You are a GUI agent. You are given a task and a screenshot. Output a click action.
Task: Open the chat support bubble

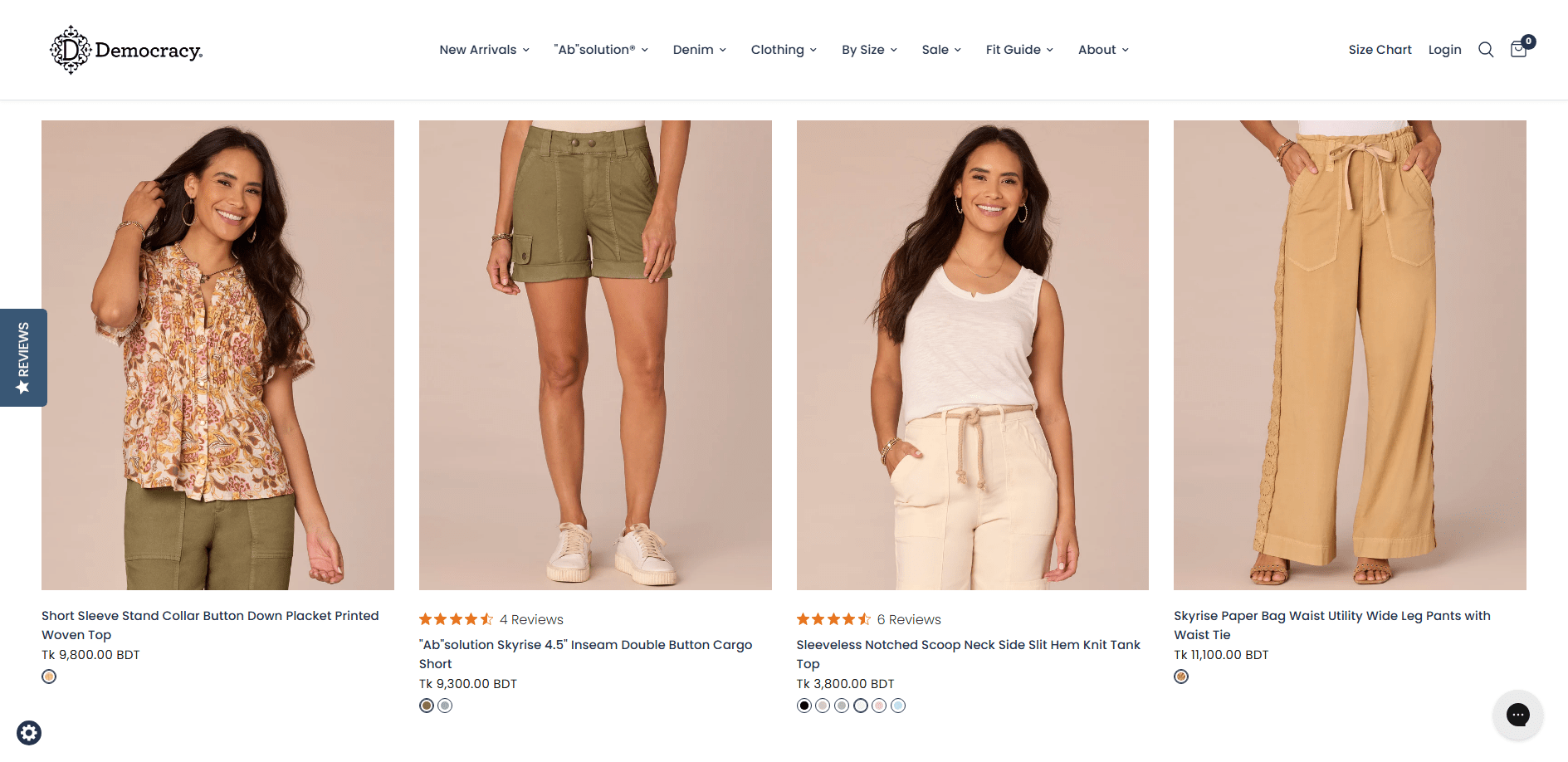tap(1517, 715)
